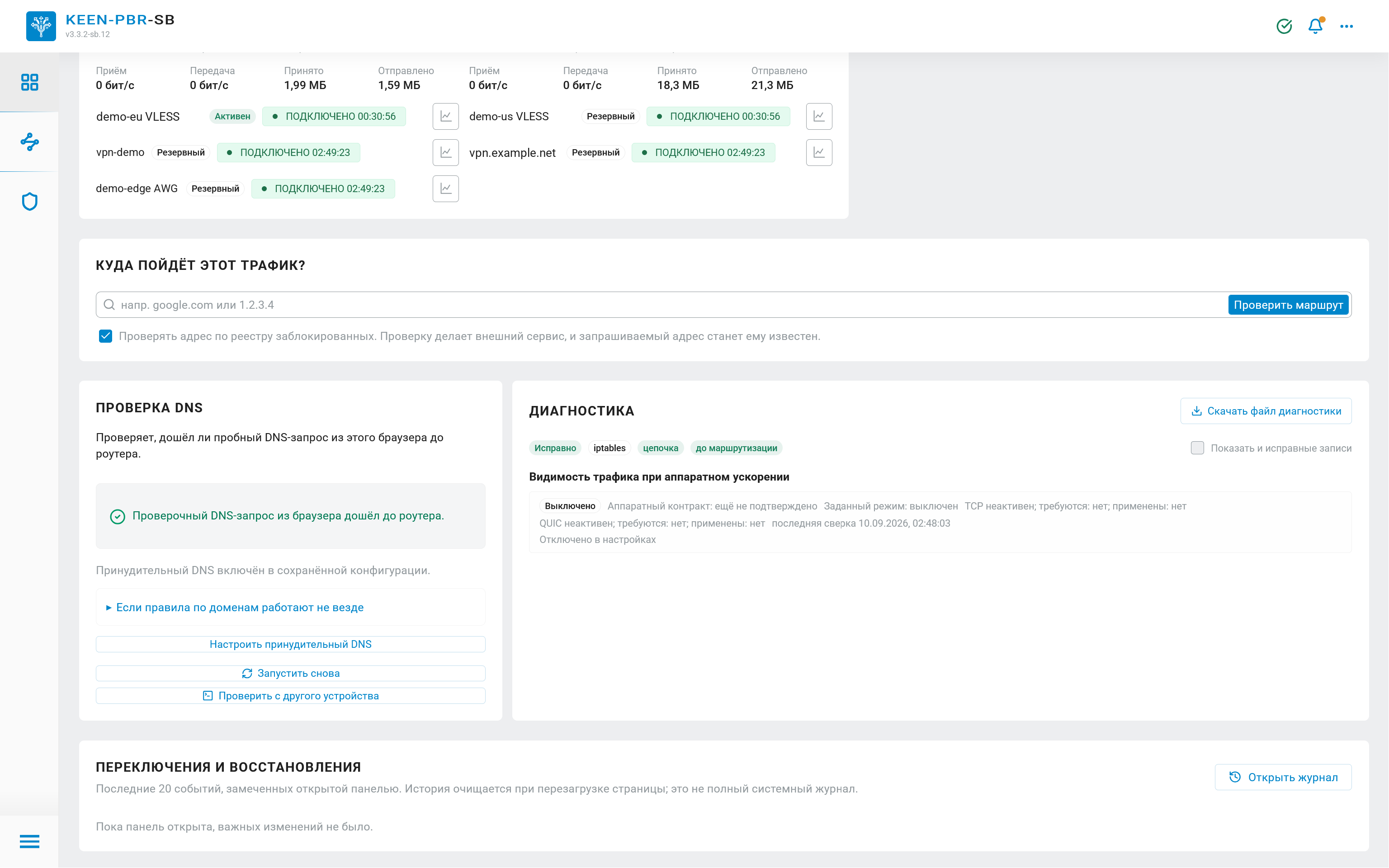Image resolution: width=1389 pixels, height=868 pixels.
Task: Show chart for demo-eu VLESS
Action: pos(446,117)
